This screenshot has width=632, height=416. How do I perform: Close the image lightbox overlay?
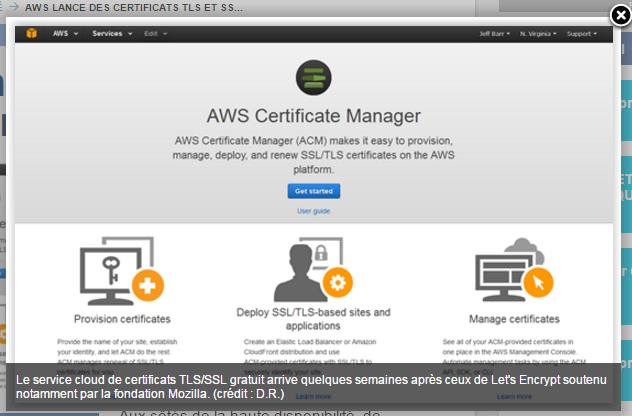pos(620,16)
